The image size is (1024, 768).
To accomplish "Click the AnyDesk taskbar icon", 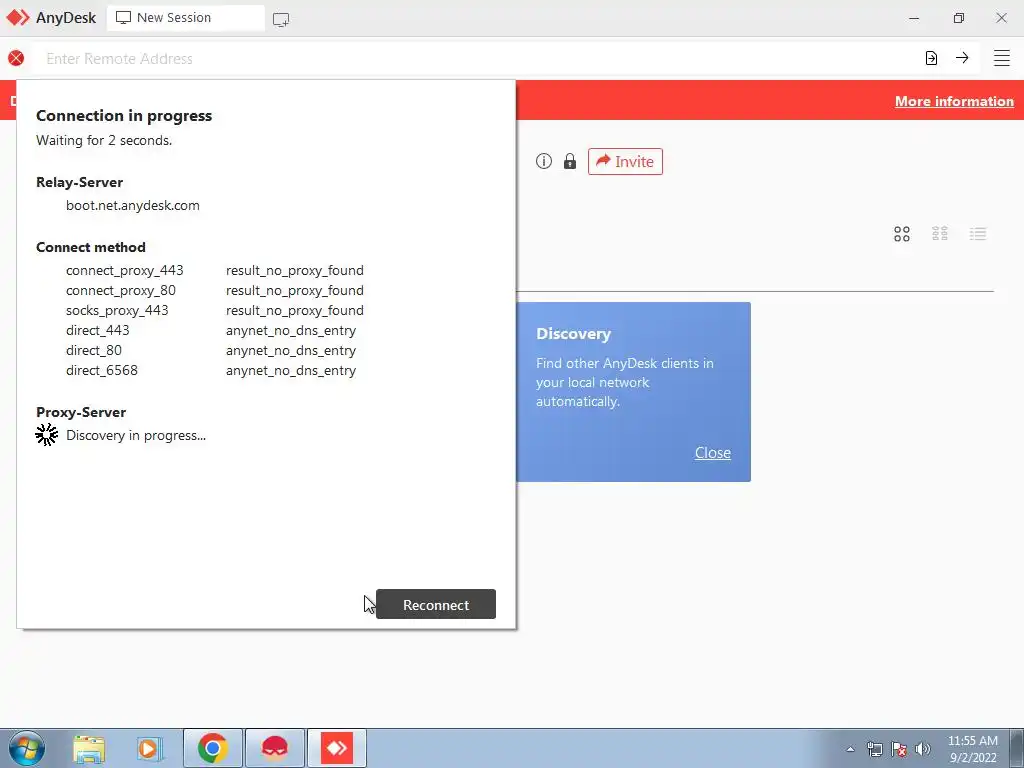I will (x=337, y=748).
